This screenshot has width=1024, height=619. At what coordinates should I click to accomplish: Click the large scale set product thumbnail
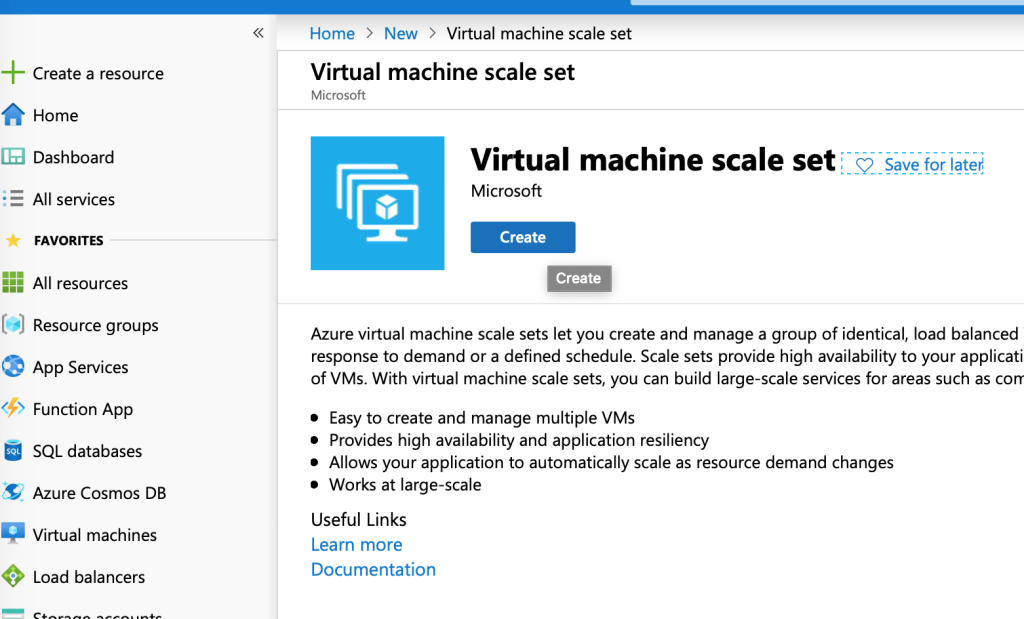click(377, 203)
